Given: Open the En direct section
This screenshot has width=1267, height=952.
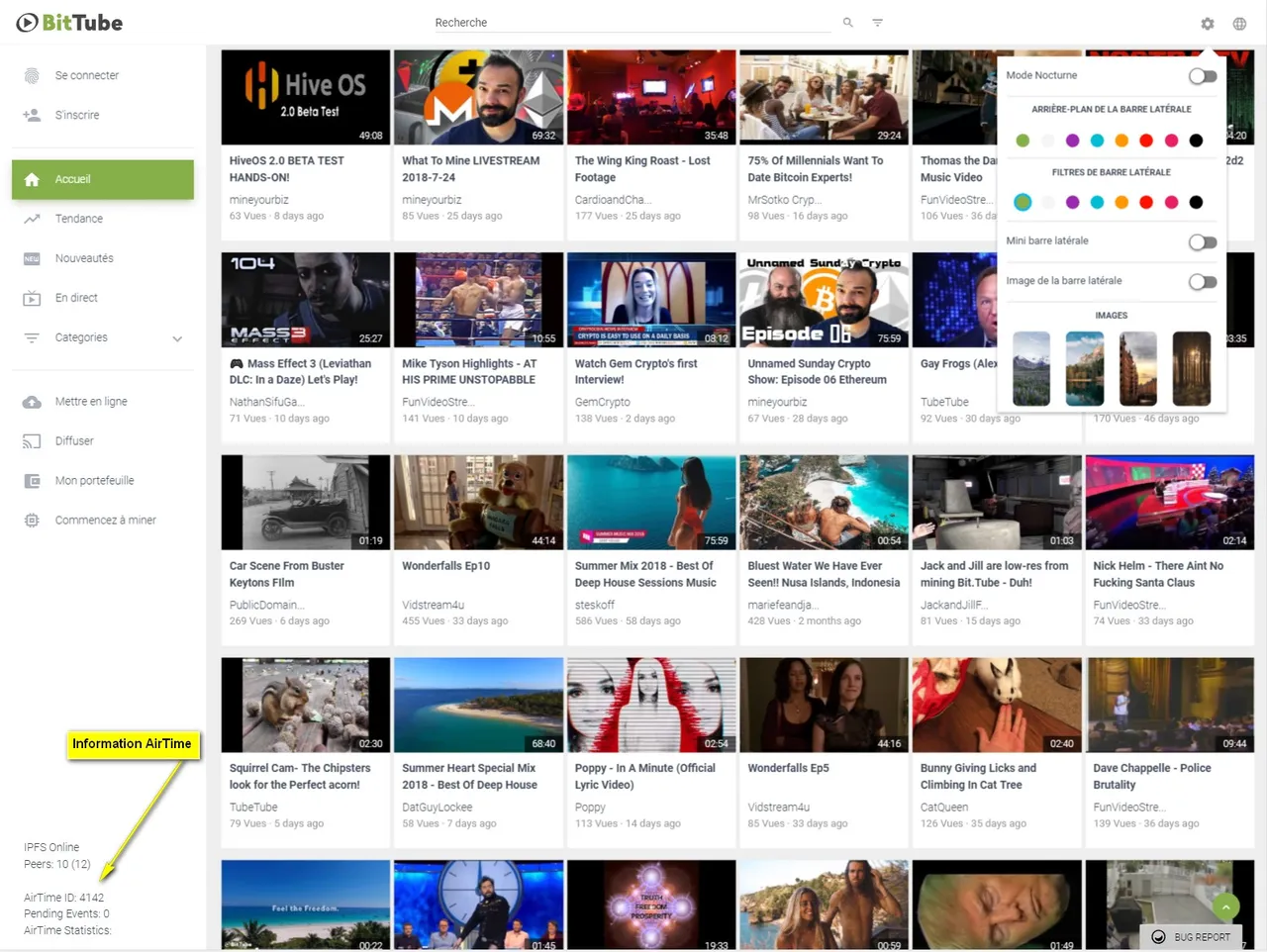Looking at the screenshot, I should 76,298.
